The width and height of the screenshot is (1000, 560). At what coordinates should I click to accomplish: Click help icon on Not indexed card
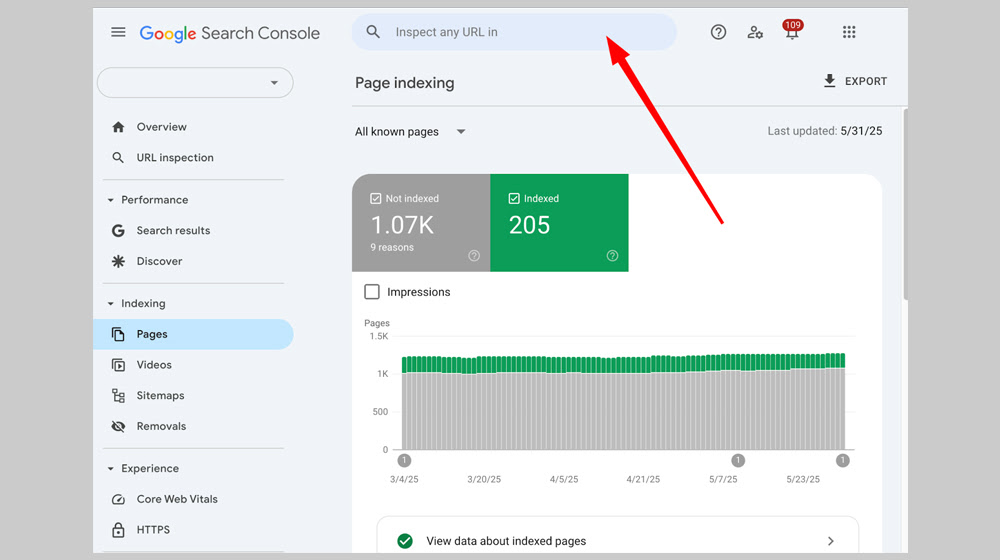pos(474,256)
